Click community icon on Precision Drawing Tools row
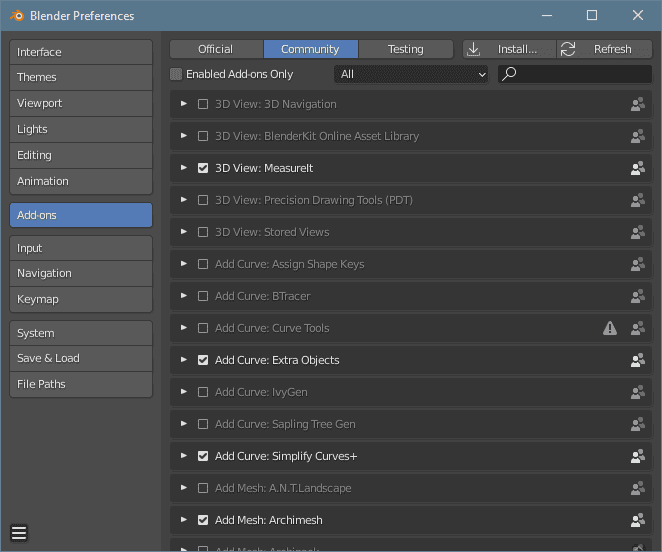 pos(638,200)
